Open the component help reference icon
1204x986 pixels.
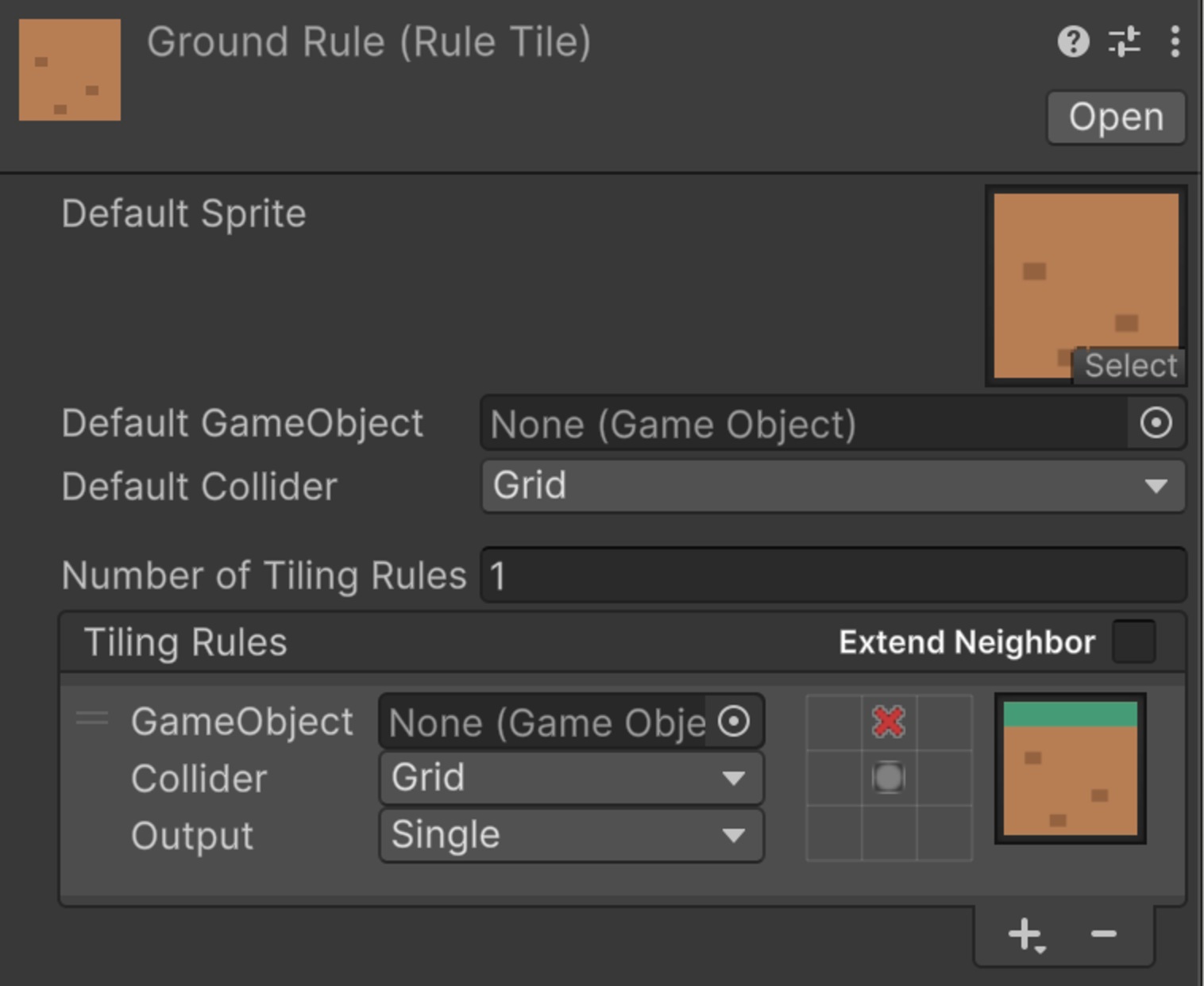[1073, 41]
